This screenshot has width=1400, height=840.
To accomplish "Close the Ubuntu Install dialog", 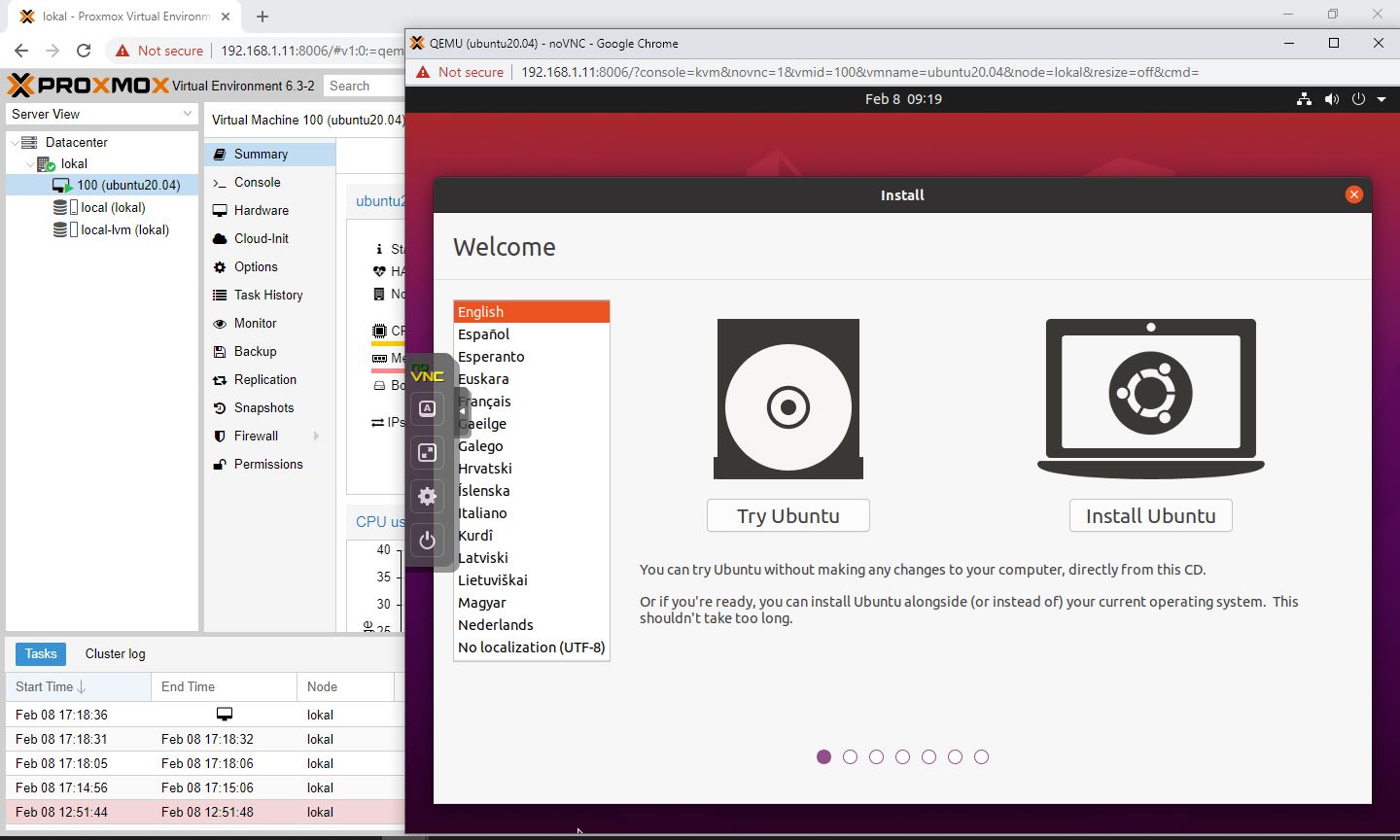I will point(1353,194).
